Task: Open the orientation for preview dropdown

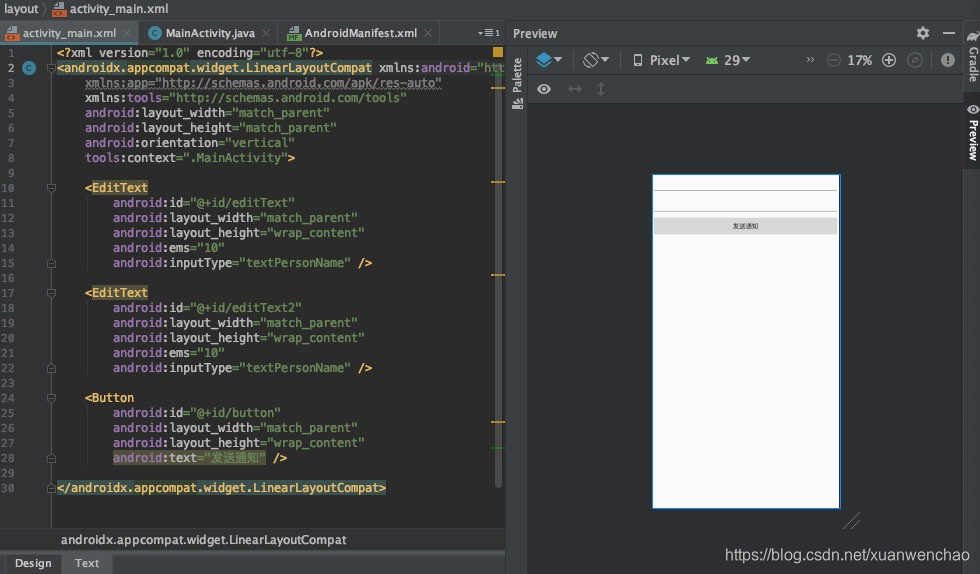Action: pyautogui.click(x=596, y=60)
